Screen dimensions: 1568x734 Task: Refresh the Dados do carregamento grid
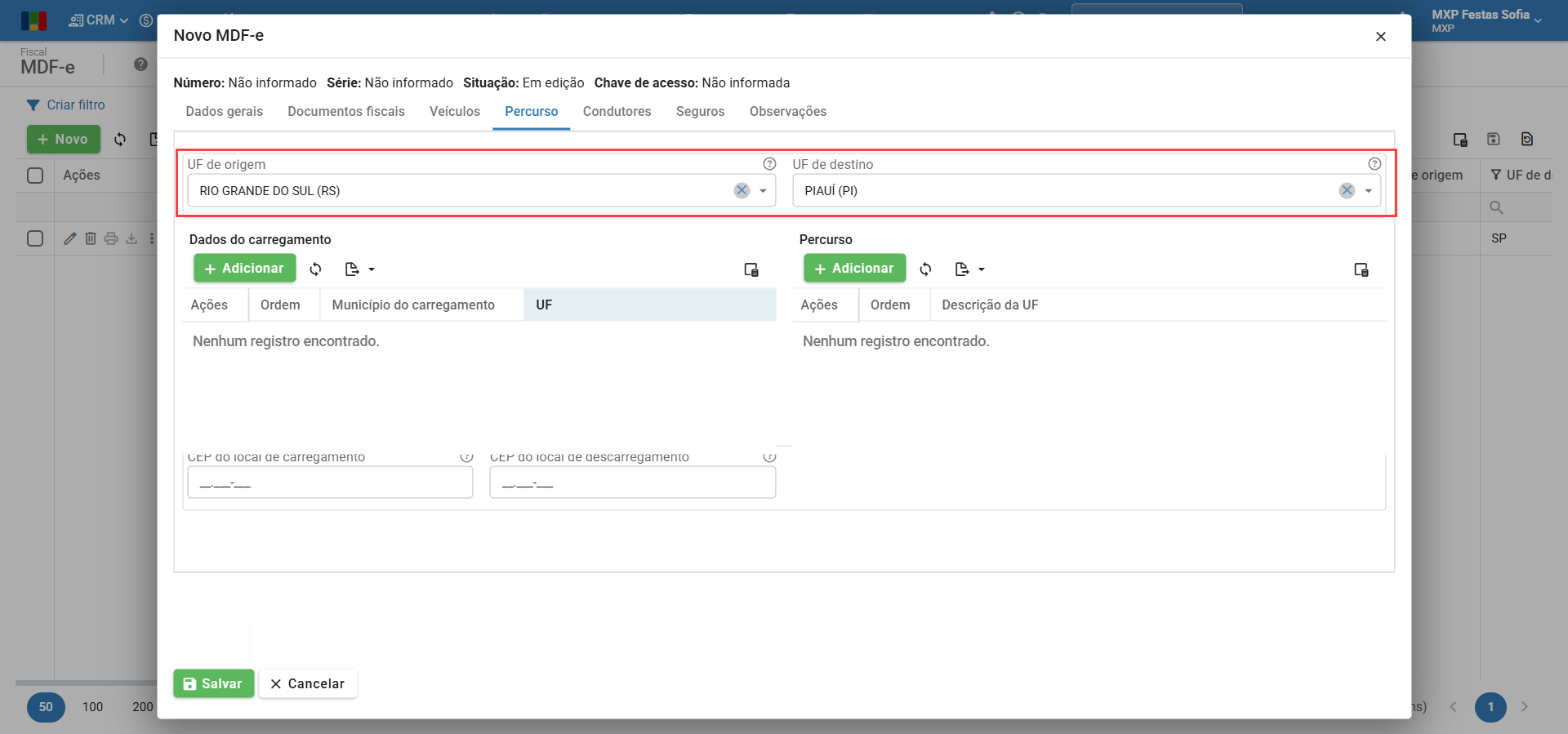pos(316,269)
